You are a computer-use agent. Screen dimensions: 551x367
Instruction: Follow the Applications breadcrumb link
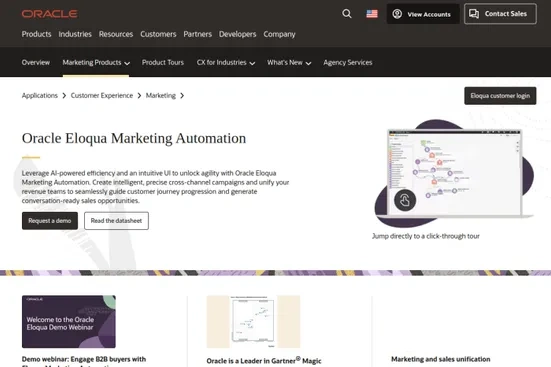[x=40, y=96]
